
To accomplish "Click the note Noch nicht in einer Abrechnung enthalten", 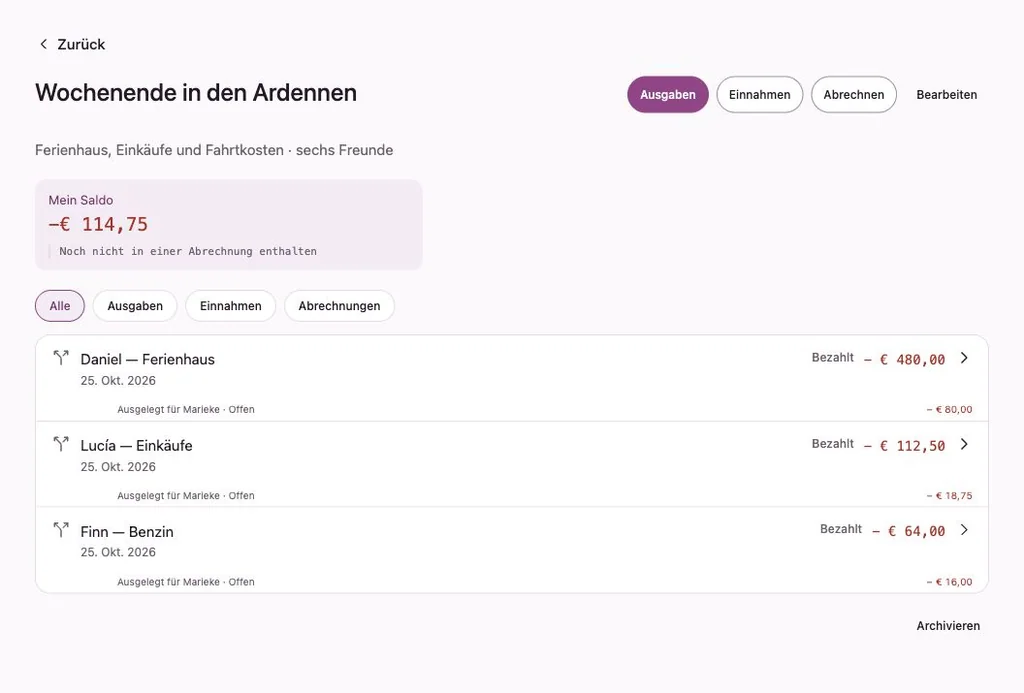I will (188, 251).
